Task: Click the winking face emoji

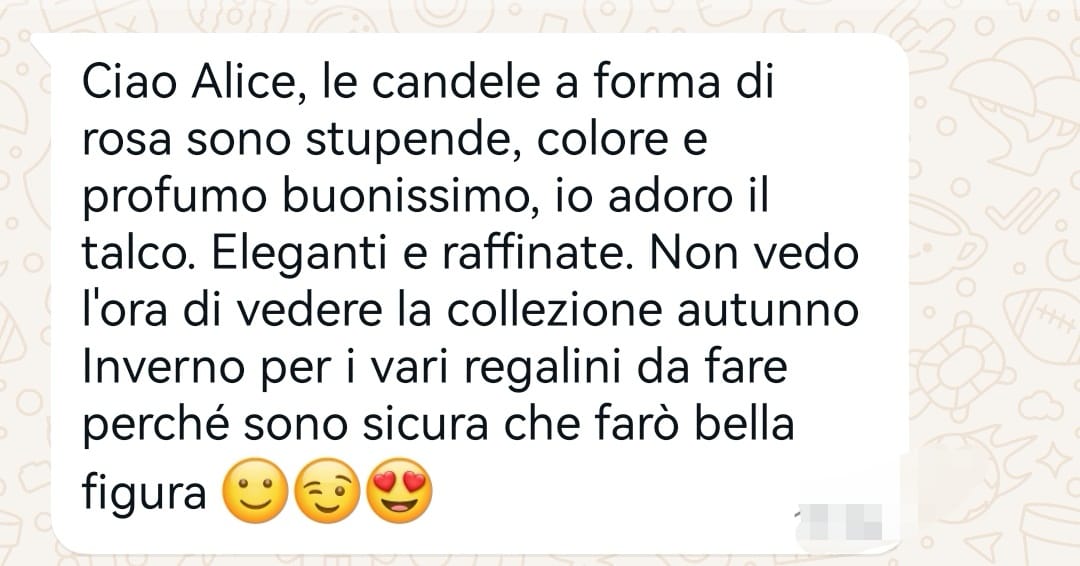Action: (327, 490)
